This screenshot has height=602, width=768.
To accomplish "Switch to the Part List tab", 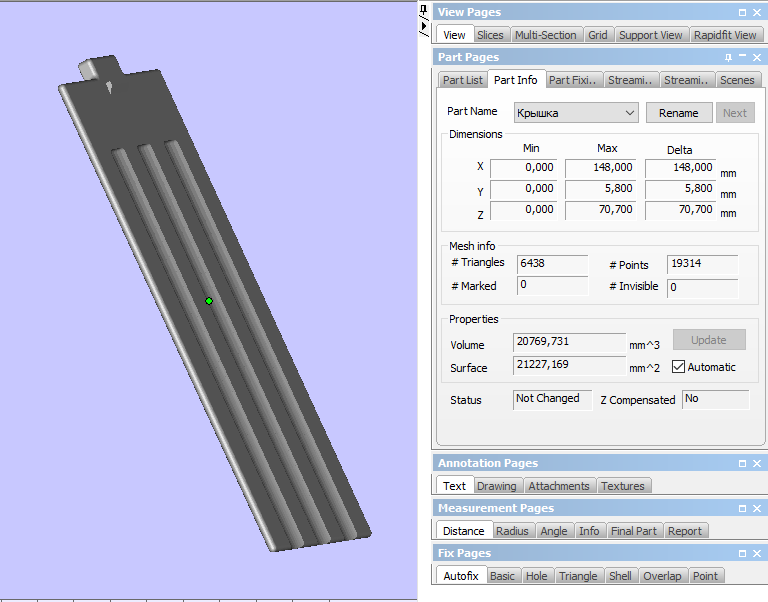I will [463, 80].
